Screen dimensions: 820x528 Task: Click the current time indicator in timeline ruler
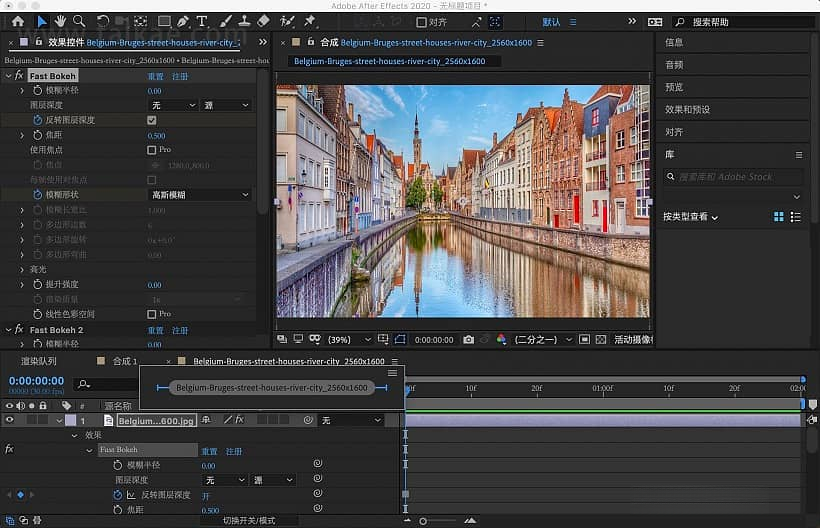407,389
